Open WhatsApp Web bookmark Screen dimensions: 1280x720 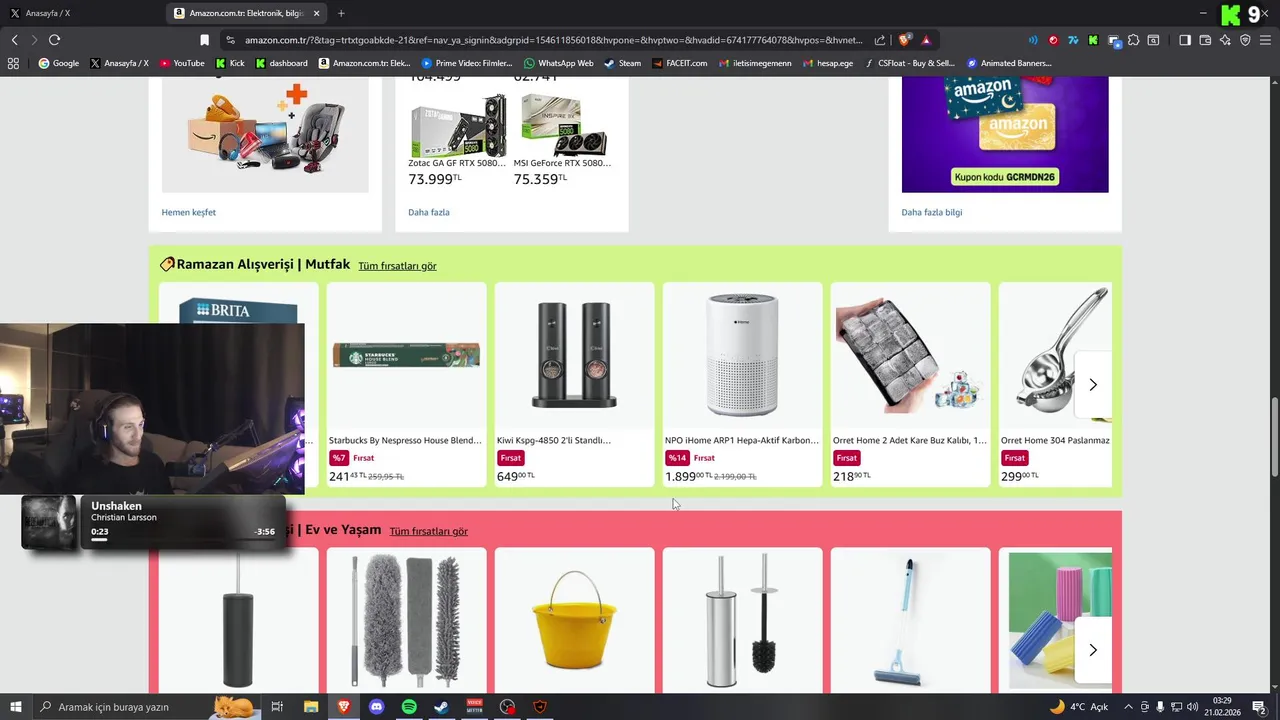coord(558,63)
